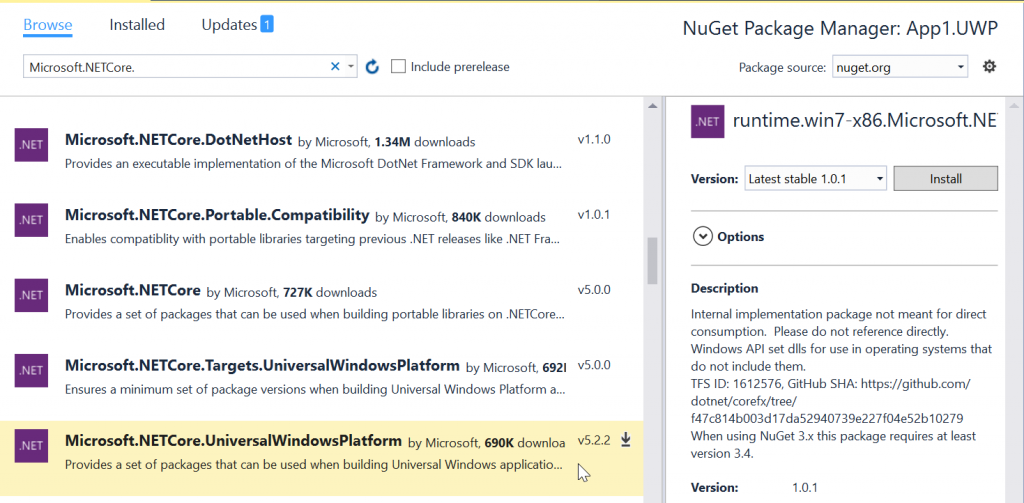Click the .NET icon of Microsoft.NETCore.UniversalWindowsPlatform
1024x503 pixels.
[31, 446]
